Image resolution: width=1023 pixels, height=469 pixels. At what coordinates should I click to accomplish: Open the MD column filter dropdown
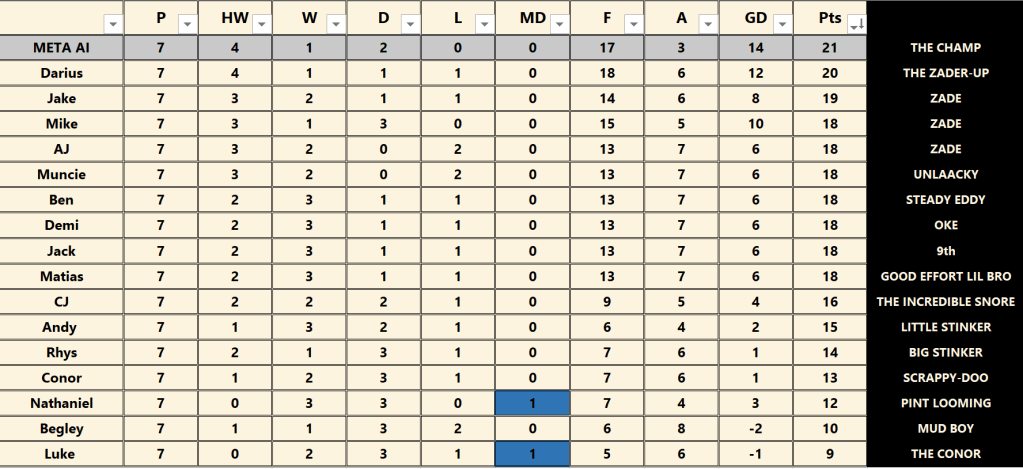558,24
